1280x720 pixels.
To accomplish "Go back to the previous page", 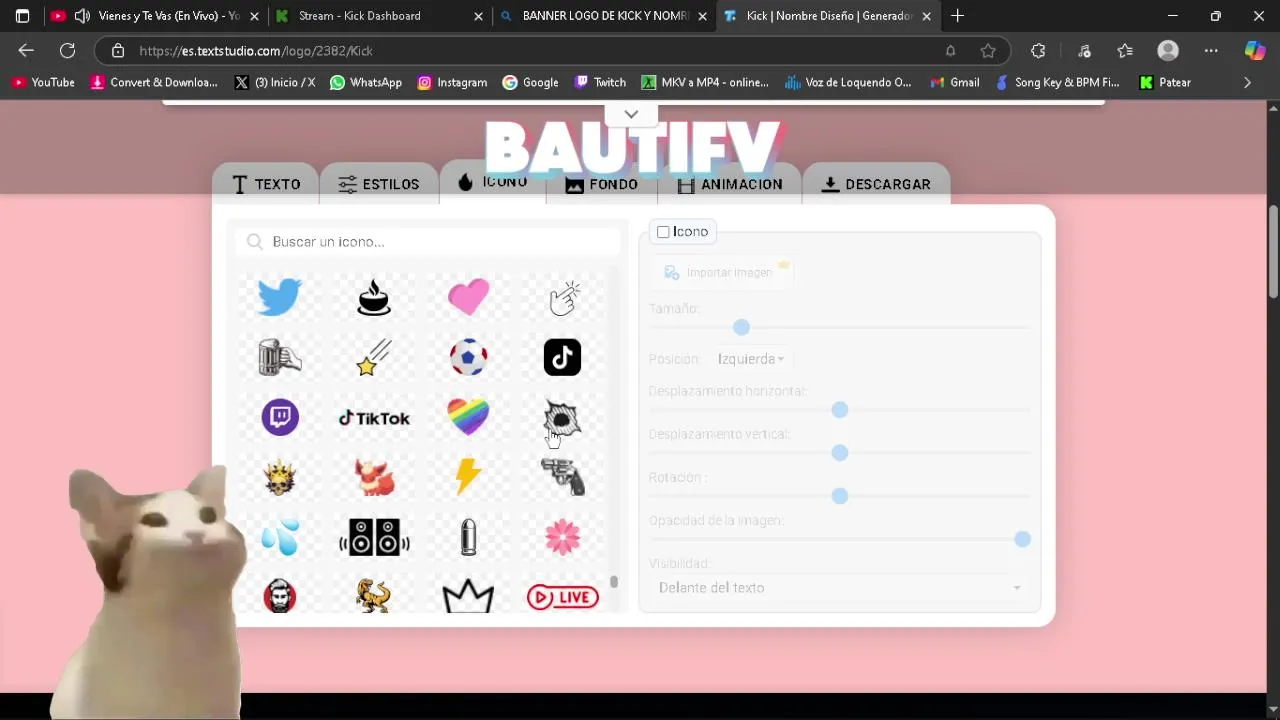I will click(x=26, y=51).
